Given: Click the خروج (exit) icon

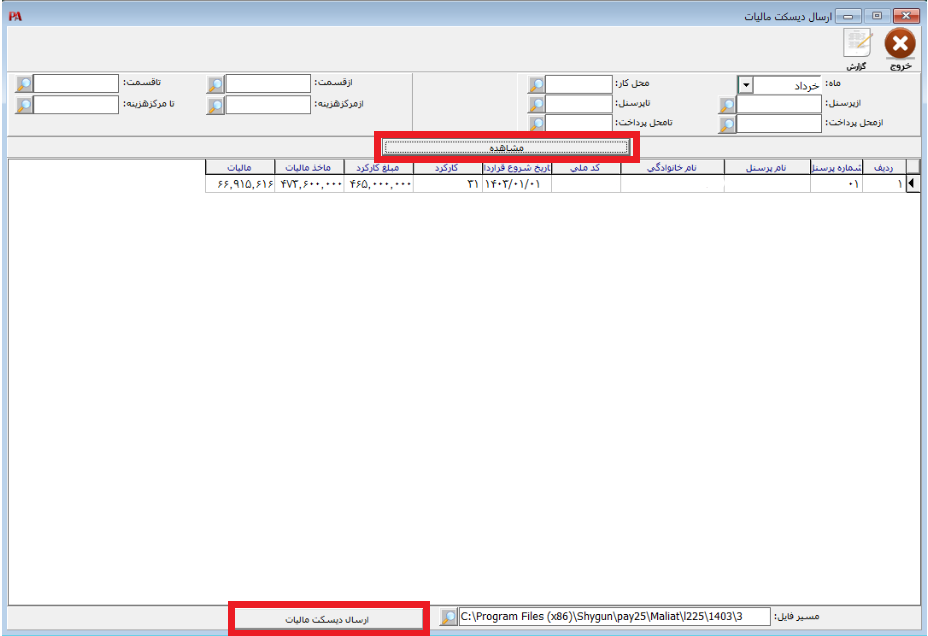Looking at the screenshot, I should pos(900,45).
